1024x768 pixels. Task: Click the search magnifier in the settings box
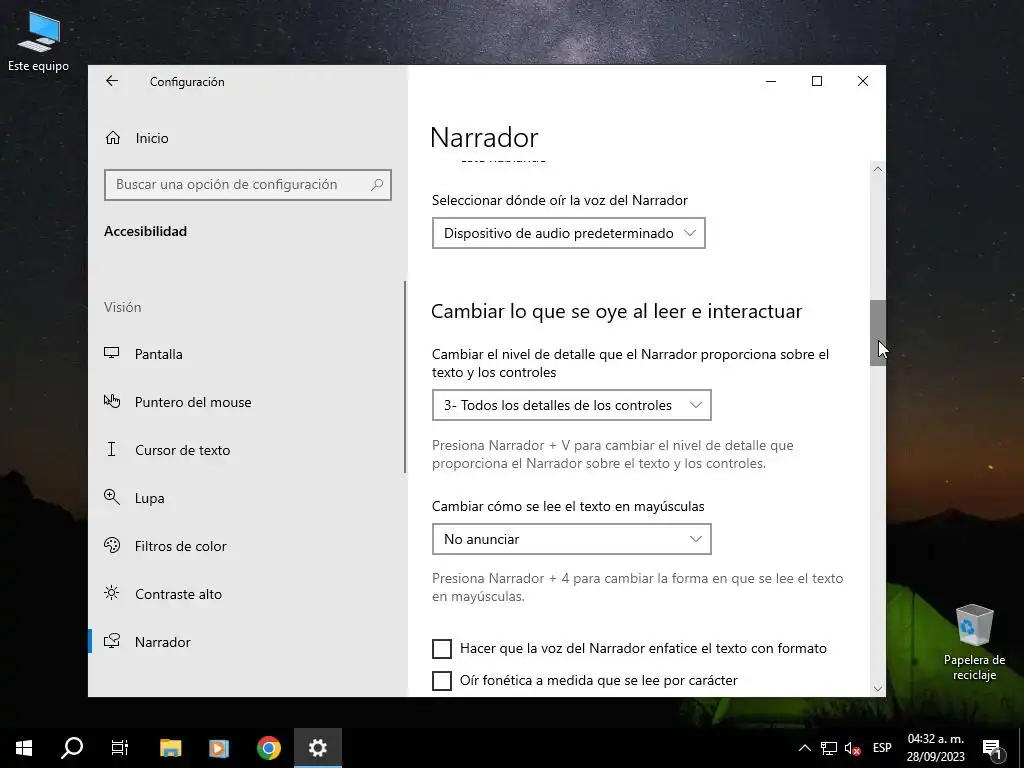click(x=377, y=185)
